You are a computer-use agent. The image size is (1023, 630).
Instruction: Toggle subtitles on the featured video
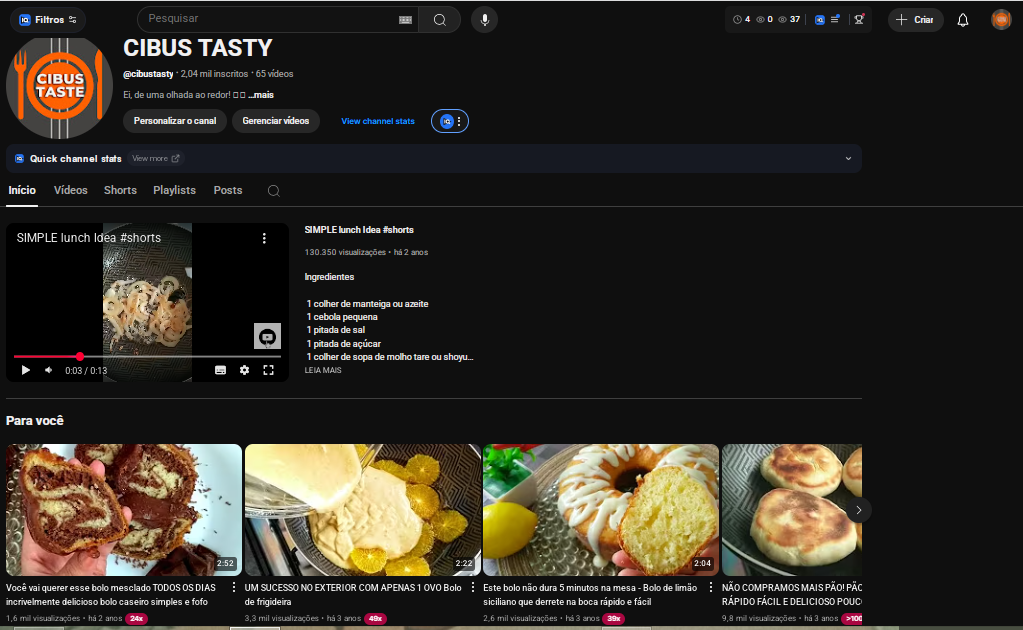pos(220,370)
